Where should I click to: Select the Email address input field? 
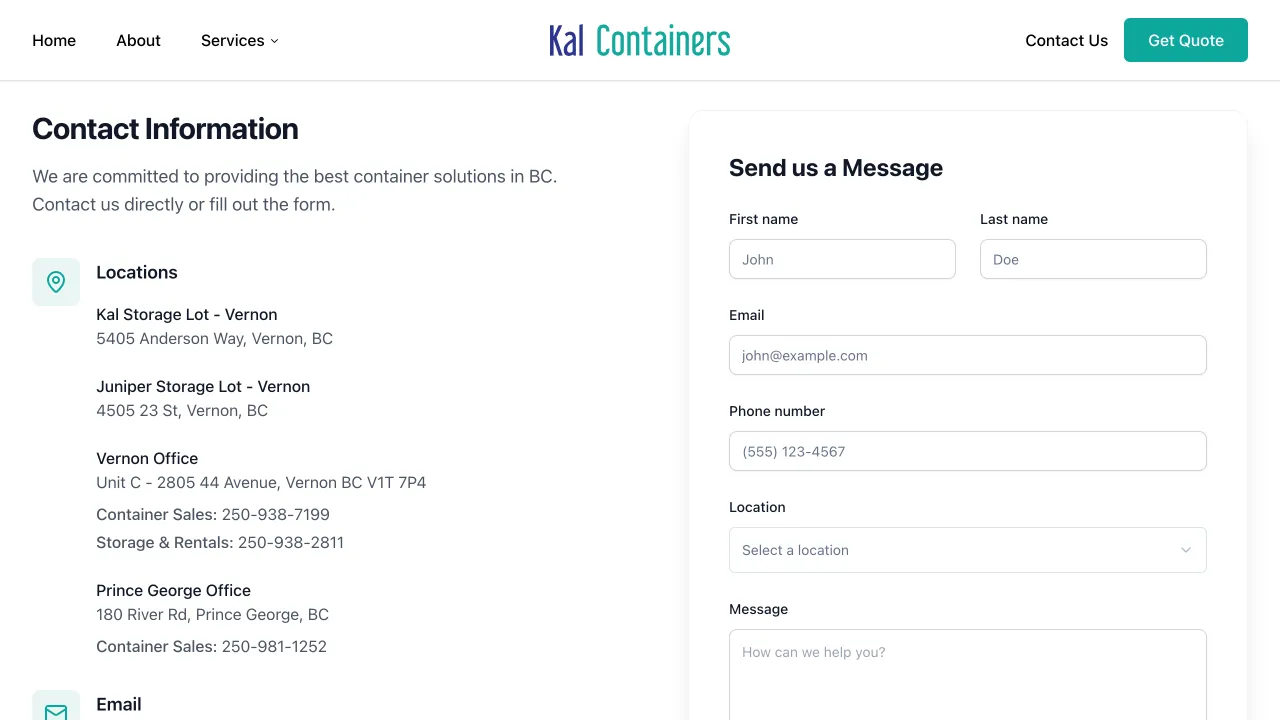[967, 355]
